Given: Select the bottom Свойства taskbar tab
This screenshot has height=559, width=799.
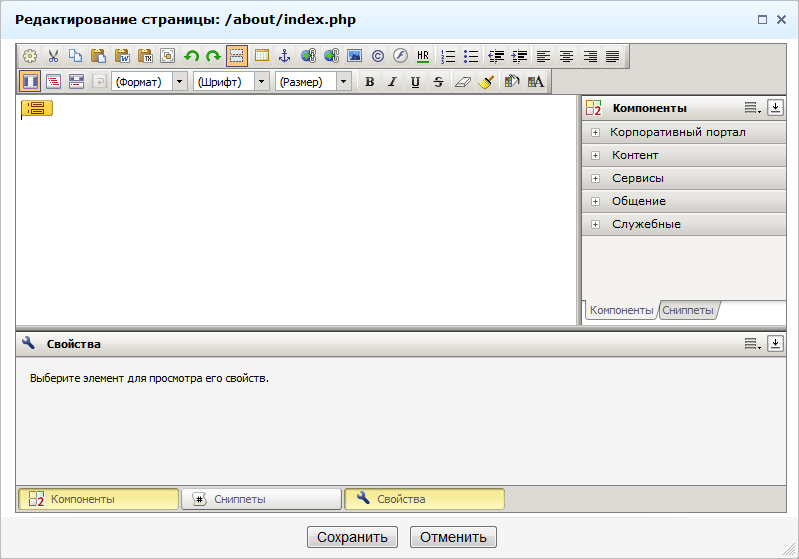Looking at the screenshot, I should pos(424,499).
